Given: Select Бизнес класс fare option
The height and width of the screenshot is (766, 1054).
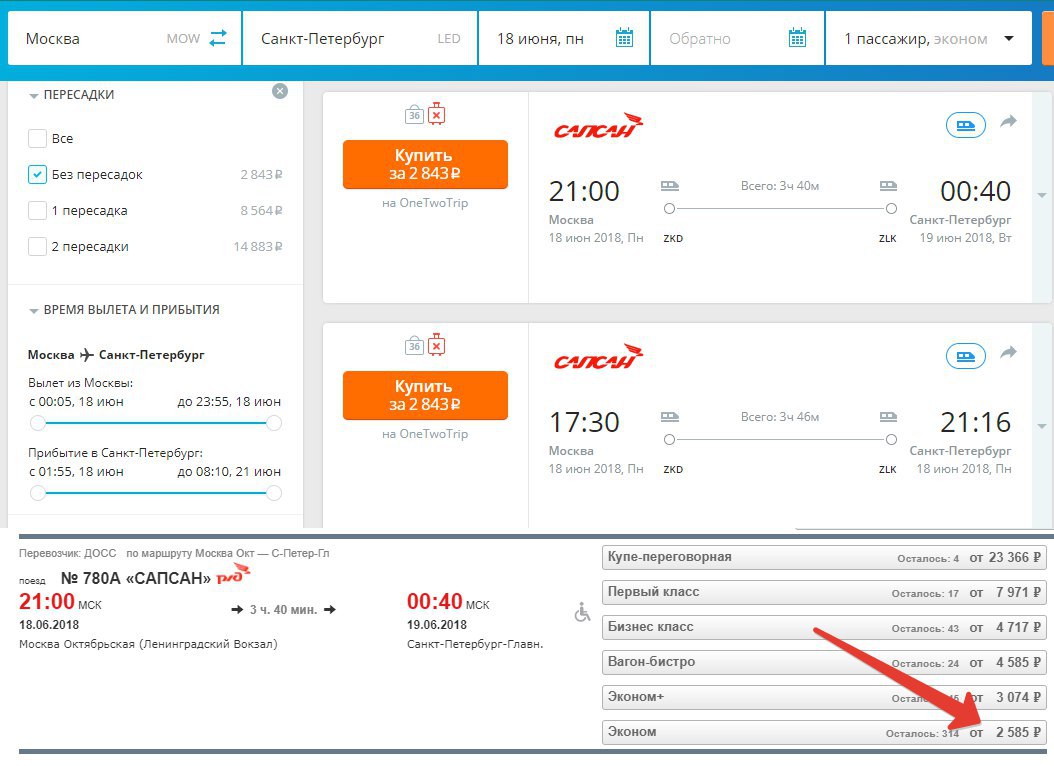Looking at the screenshot, I should pyautogui.click(x=824, y=627).
